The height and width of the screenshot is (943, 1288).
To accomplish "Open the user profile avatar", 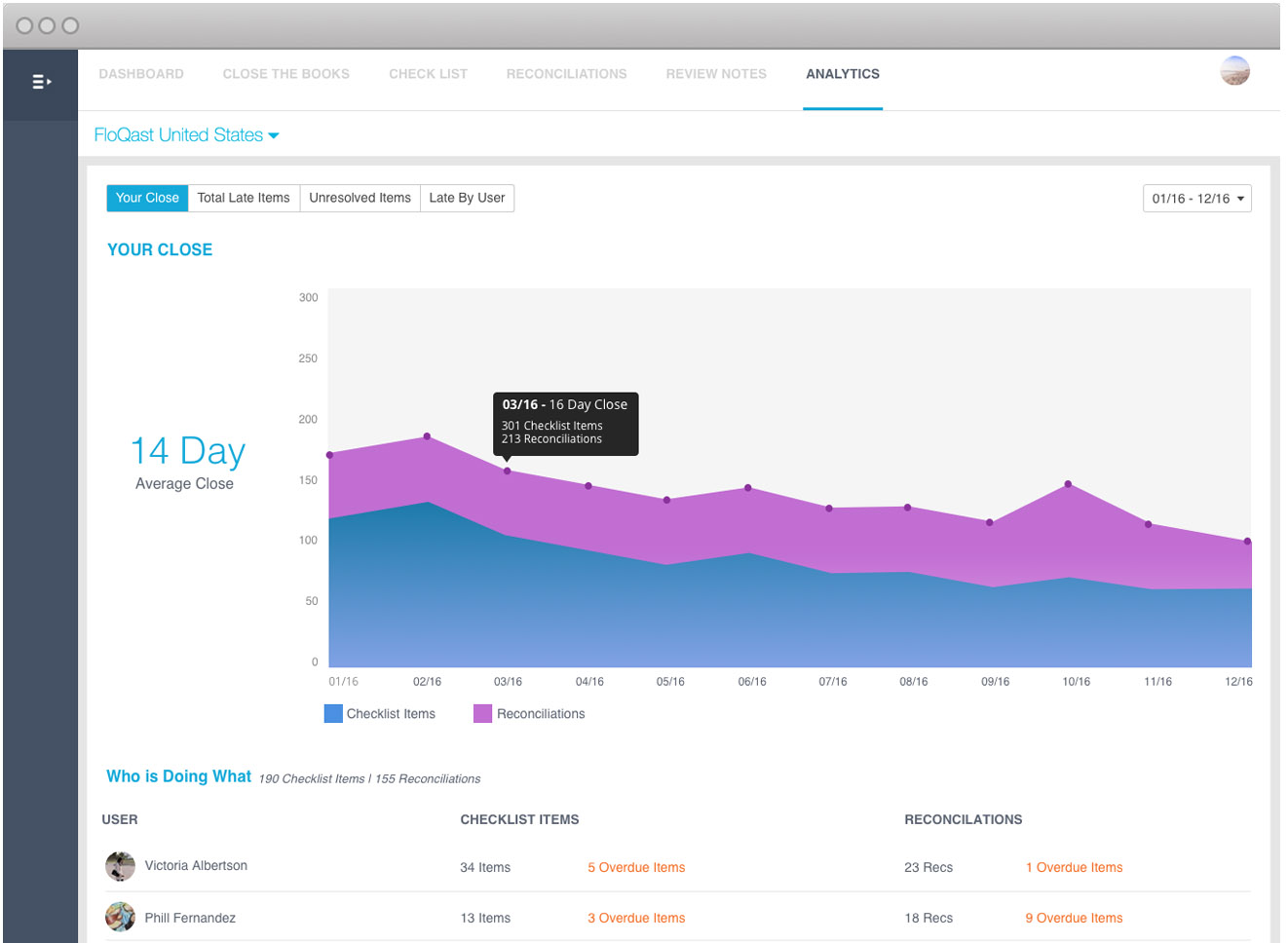I will 1234,71.
